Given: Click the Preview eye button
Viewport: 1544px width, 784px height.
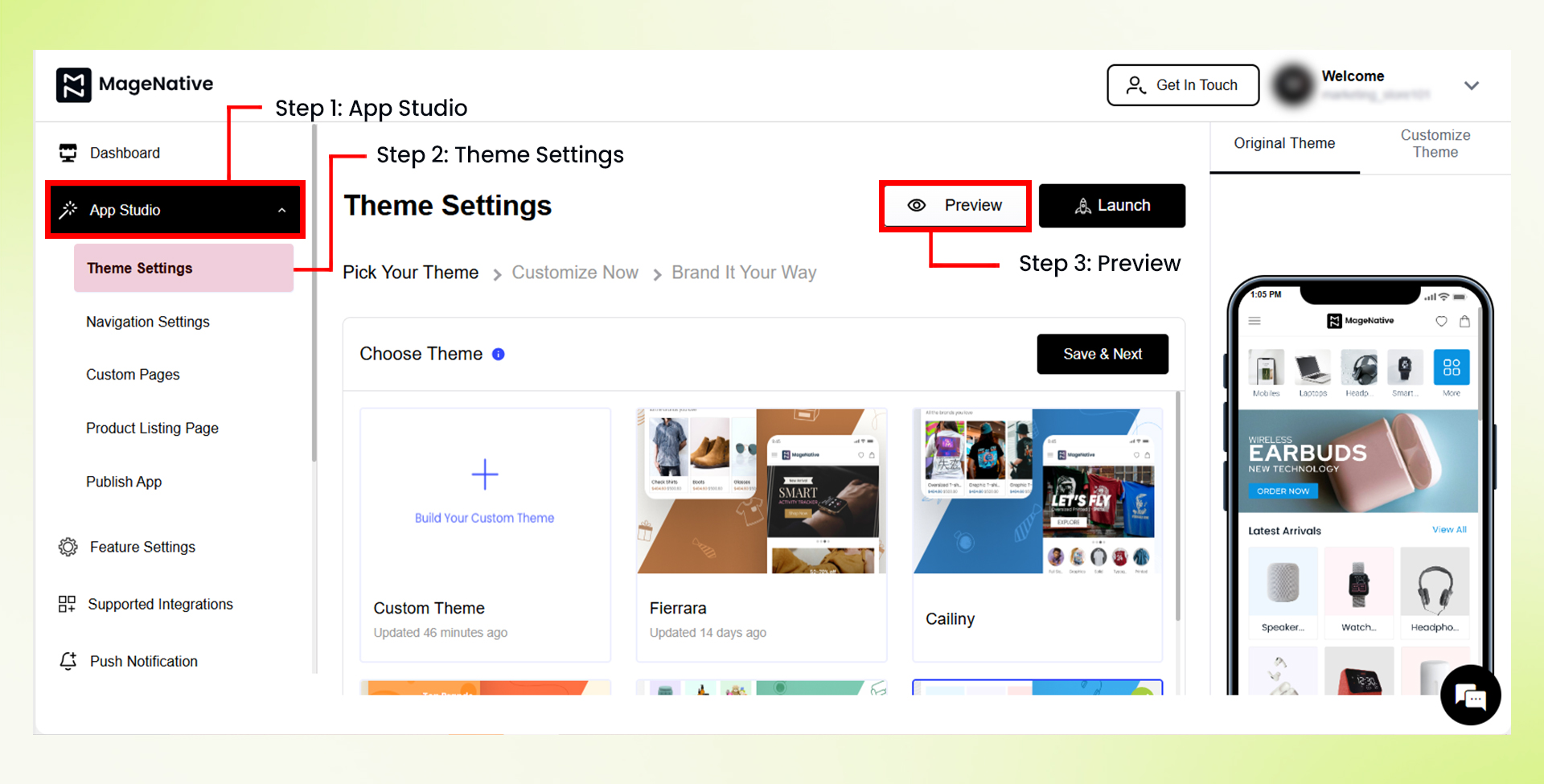Looking at the screenshot, I should (x=955, y=205).
